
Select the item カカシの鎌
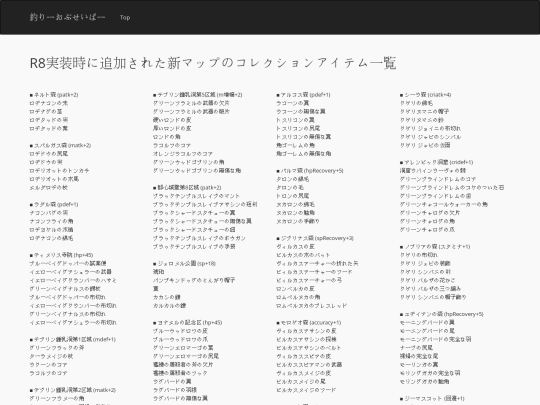coord(167,297)
